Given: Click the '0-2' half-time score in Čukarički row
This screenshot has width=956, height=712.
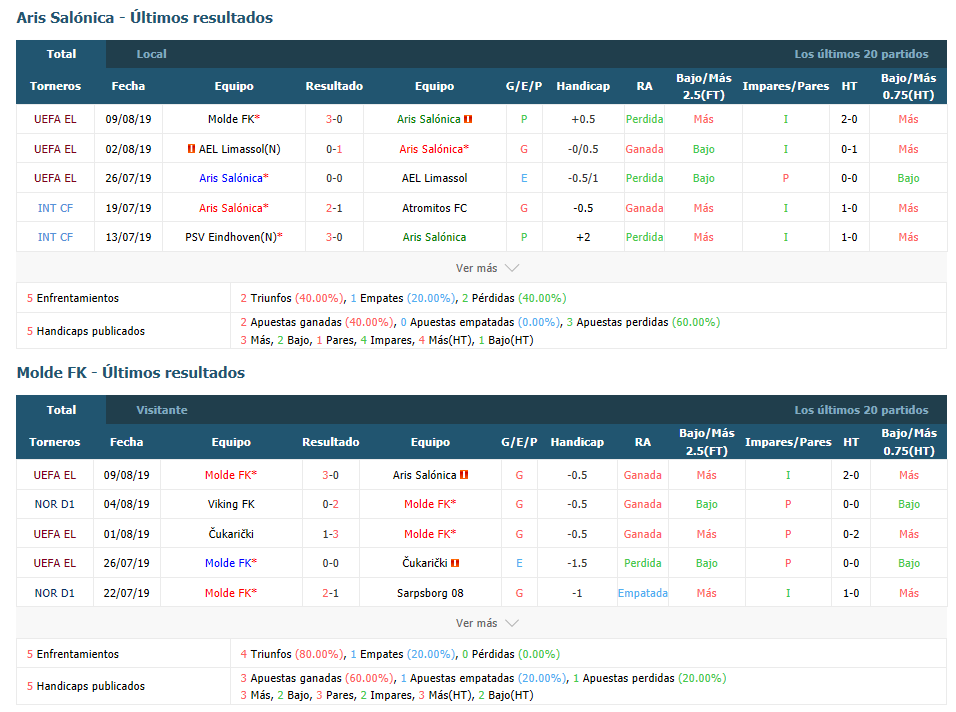Looking at the screenshot, I should [x=851, y=534].
